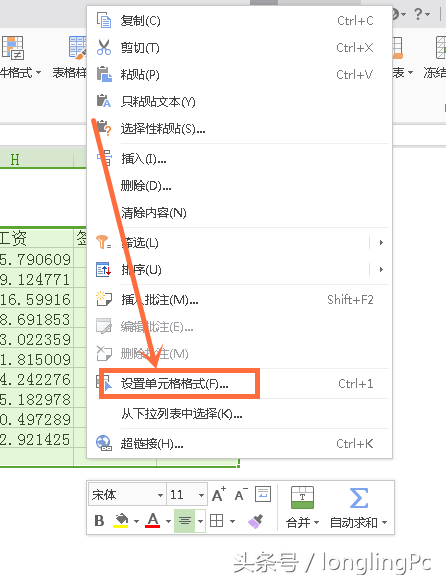Click the Insert comment note icon

click(104, 299)
